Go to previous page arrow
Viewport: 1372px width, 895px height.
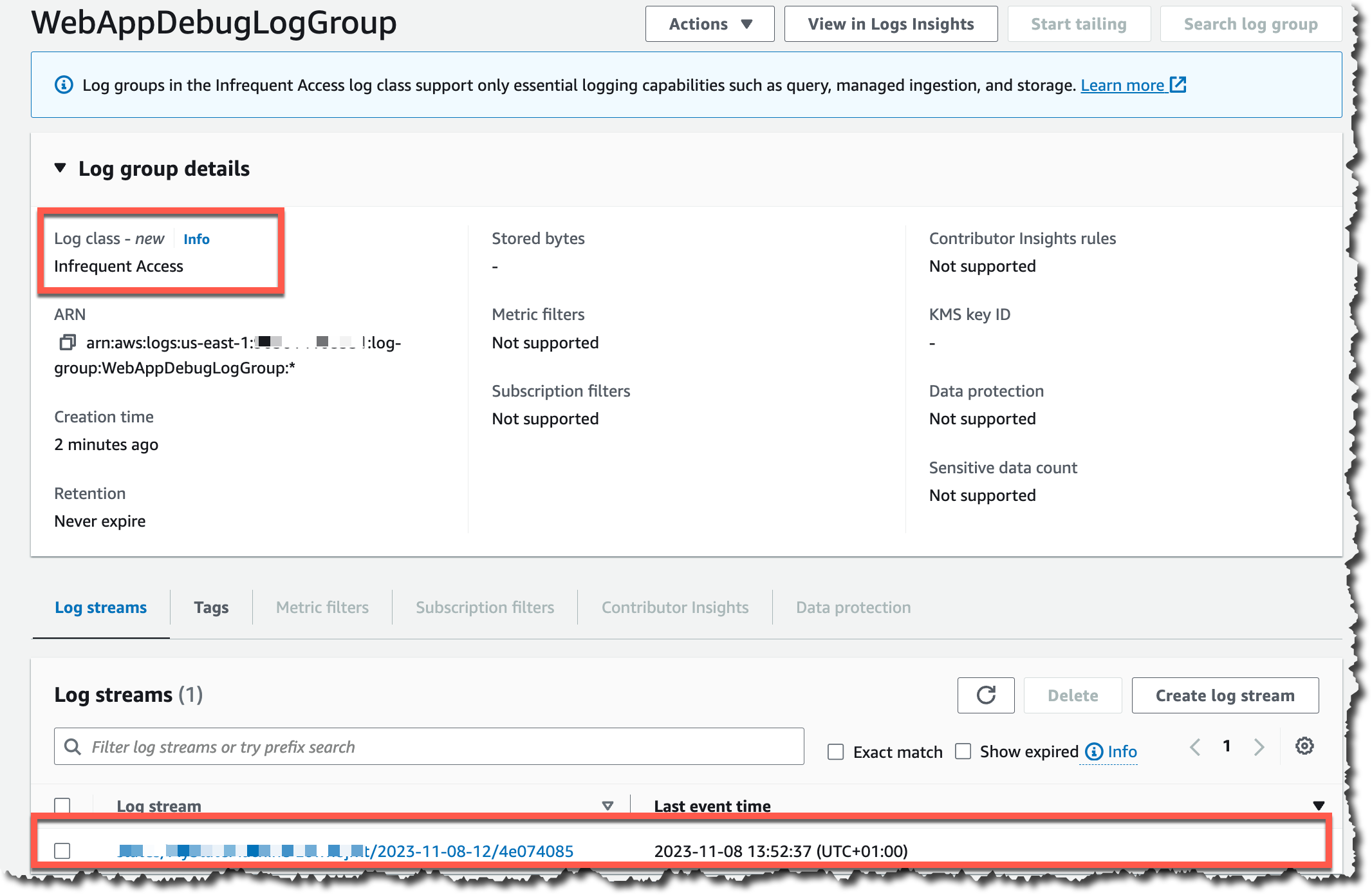click(x=1195, y=747)
